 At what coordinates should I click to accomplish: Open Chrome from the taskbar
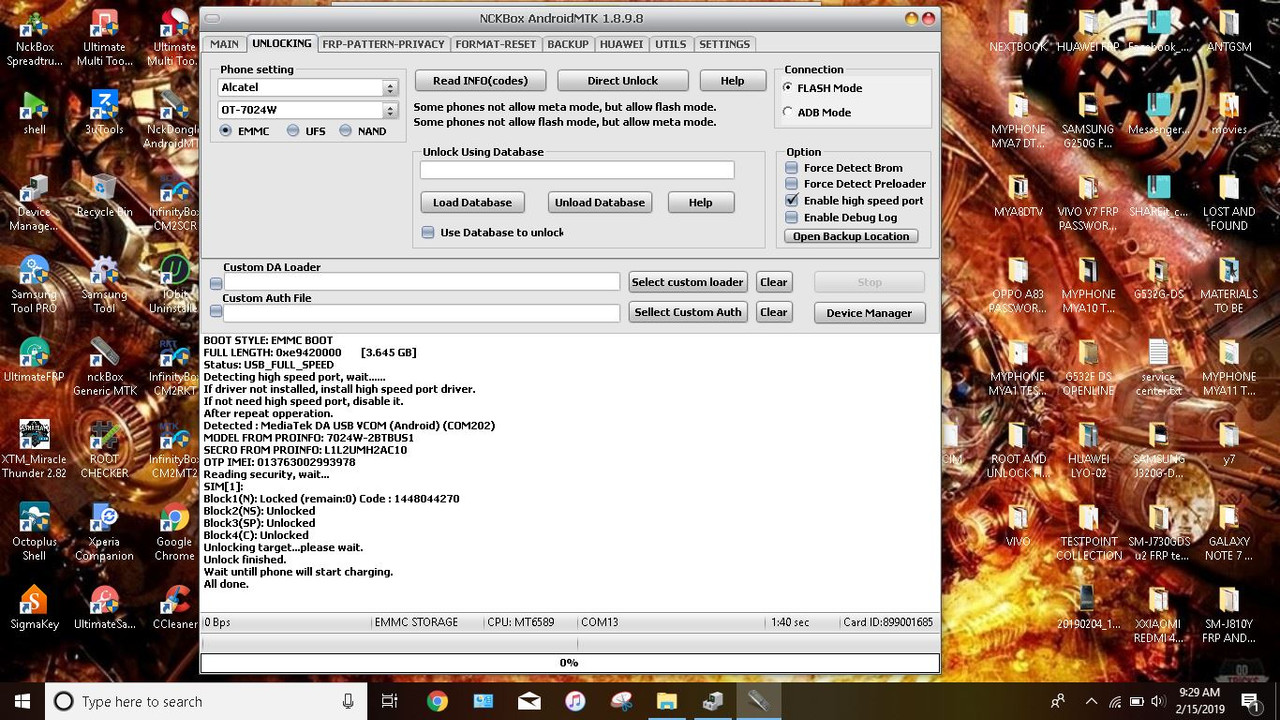point(437,701)
